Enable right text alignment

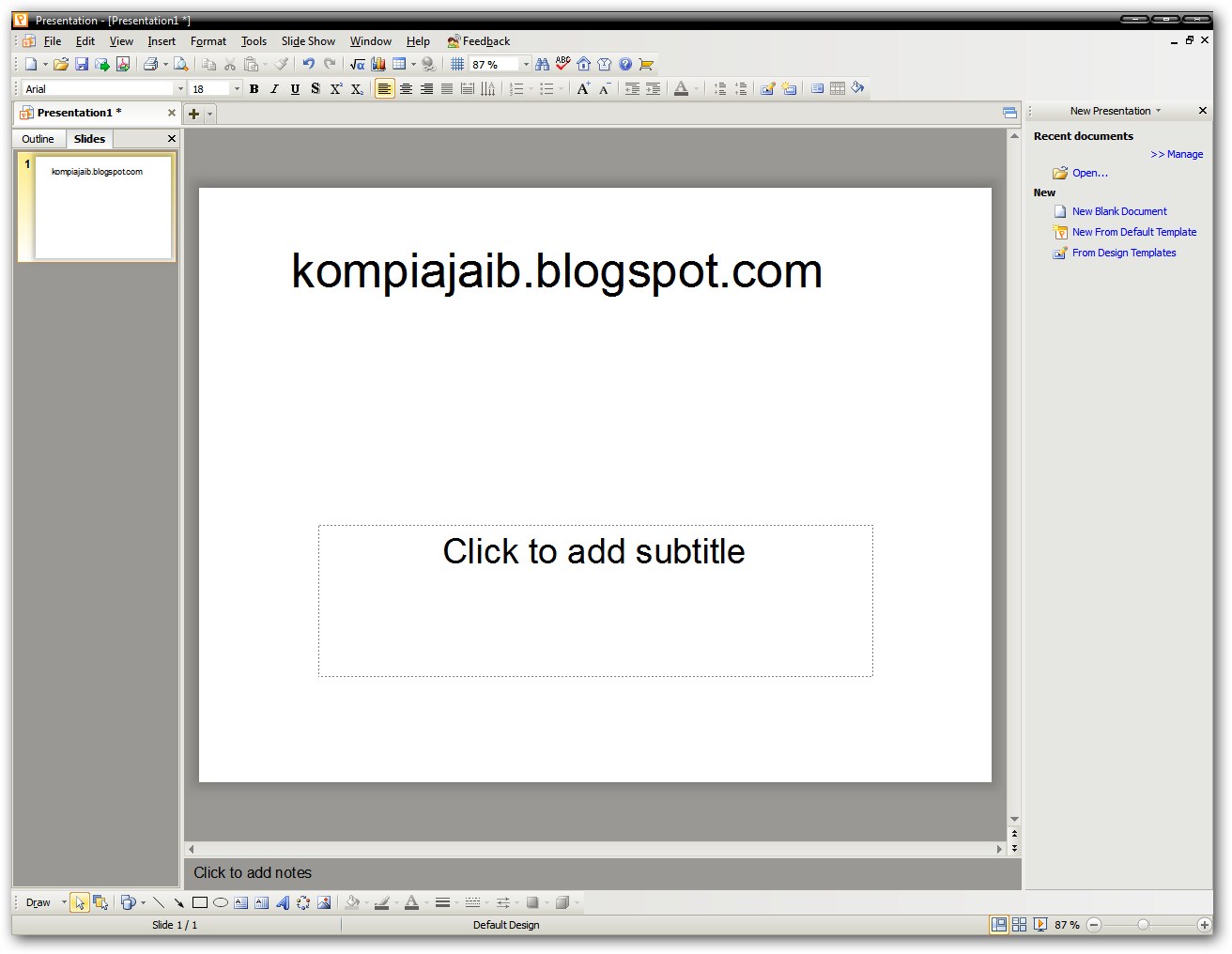pos(426,88)
